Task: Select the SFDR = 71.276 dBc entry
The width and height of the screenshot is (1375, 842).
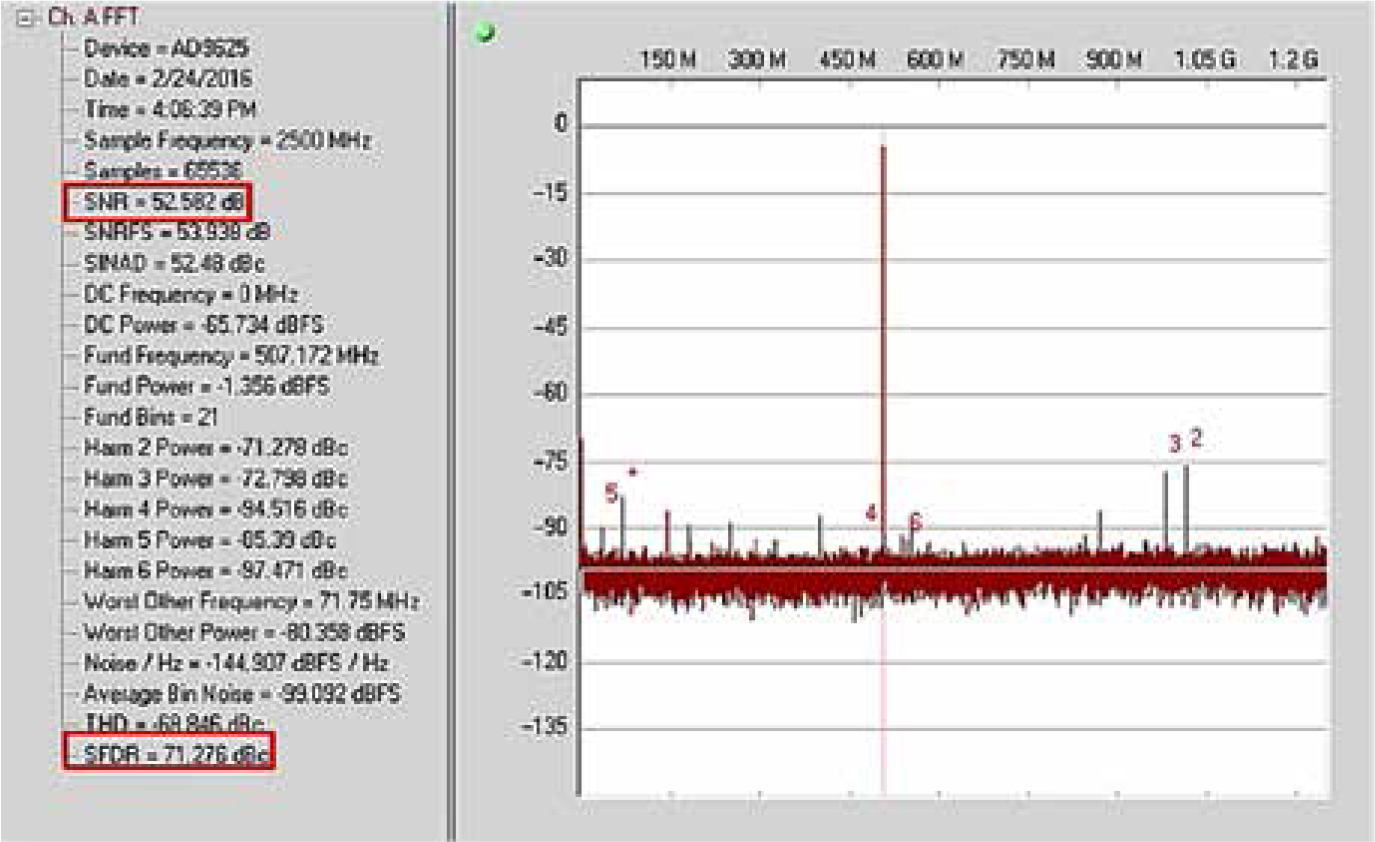Action: 170,753
